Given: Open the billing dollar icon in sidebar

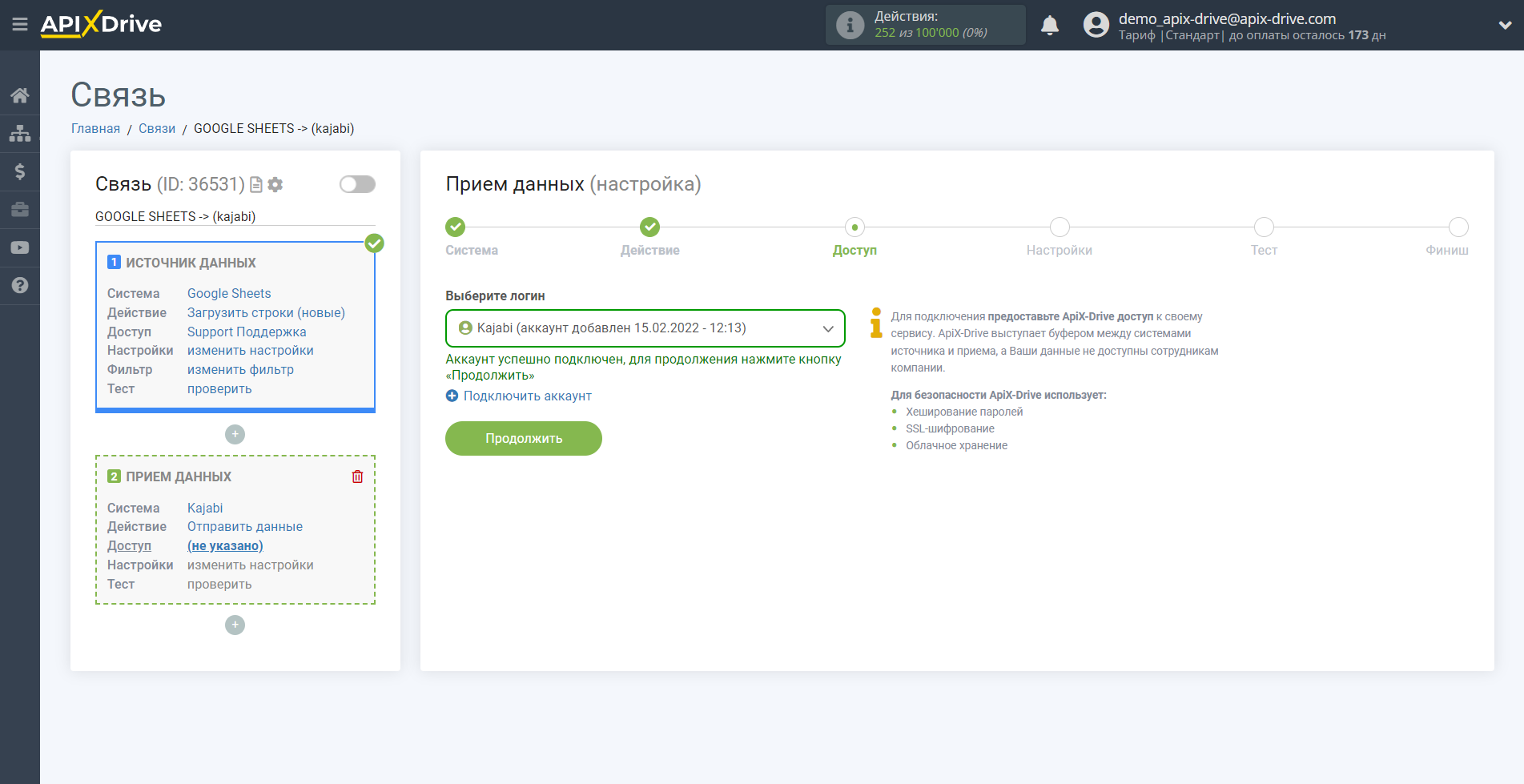Looking at the screenshot, I should (x=20, y=171).
